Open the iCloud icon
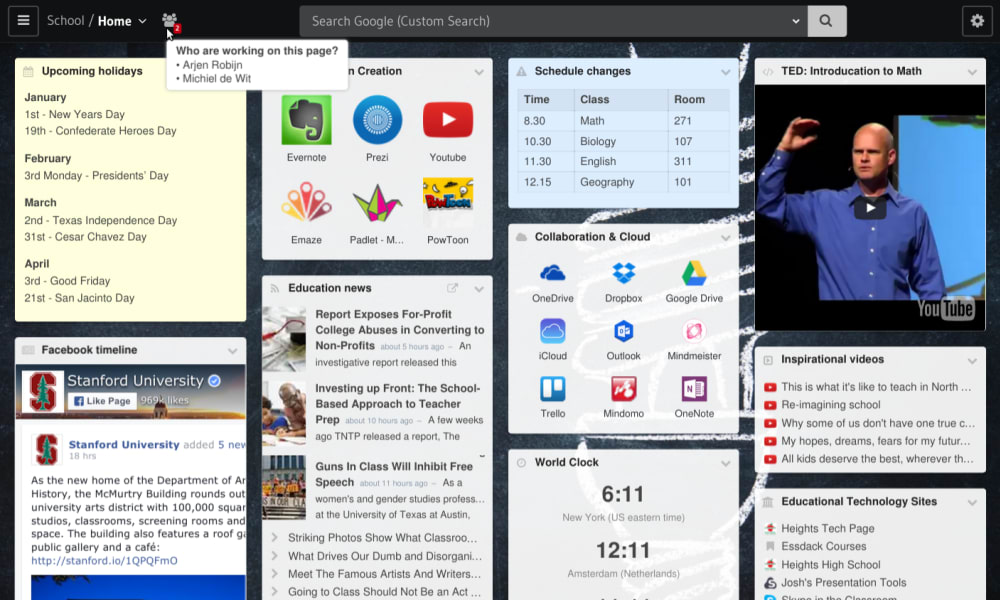1000x600 pixels. point(552,332)
